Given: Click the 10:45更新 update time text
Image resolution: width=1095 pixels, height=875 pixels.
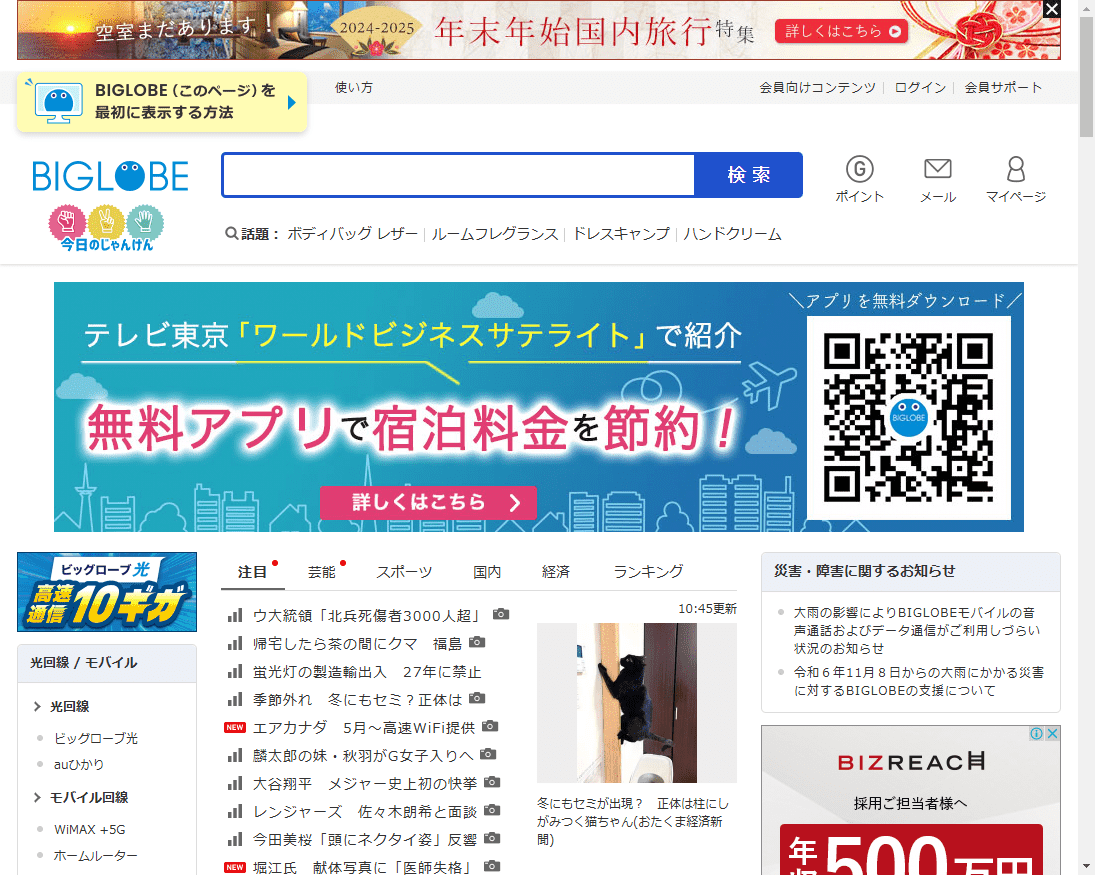Looking at the screenshot, I should pos(707,609).
